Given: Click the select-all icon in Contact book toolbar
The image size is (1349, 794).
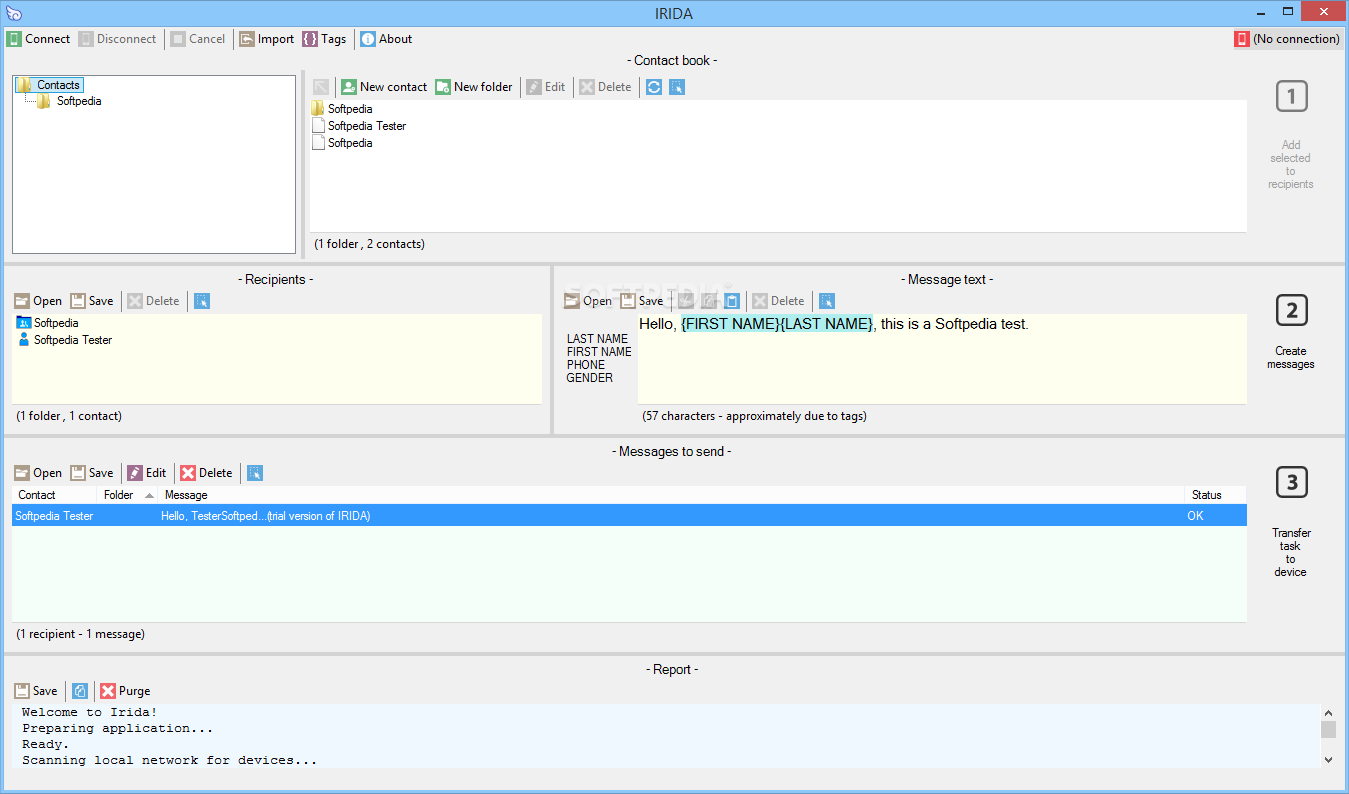Looking at the screenshot, I should [677, 87].
